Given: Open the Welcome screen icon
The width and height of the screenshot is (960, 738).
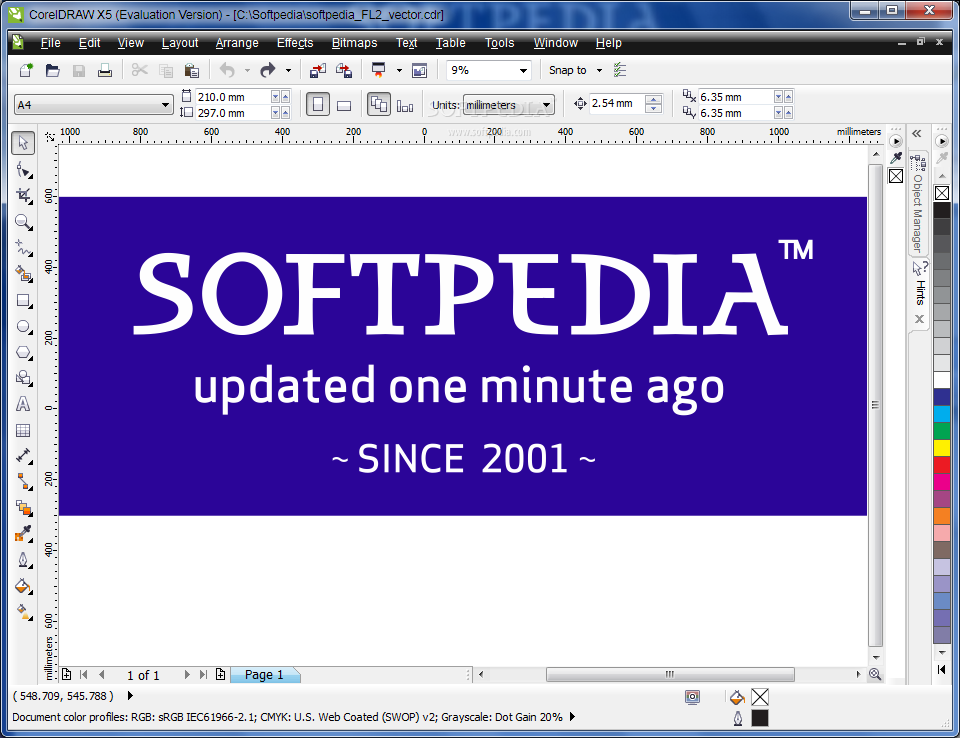Looking at the screenshot, I should [419, 70].
